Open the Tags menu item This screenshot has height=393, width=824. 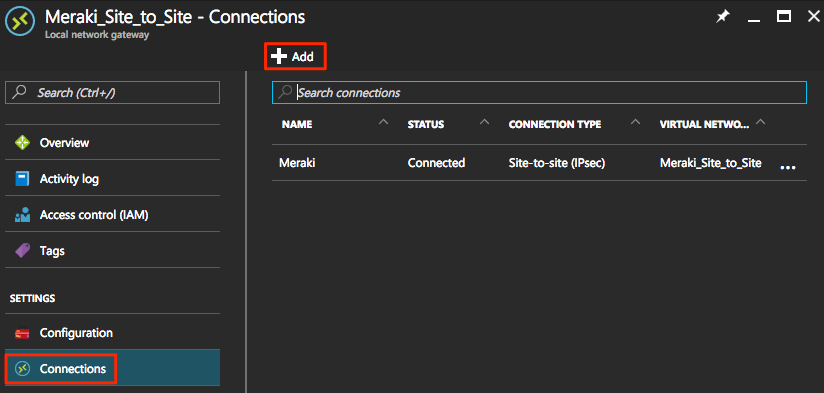(112, 251)
